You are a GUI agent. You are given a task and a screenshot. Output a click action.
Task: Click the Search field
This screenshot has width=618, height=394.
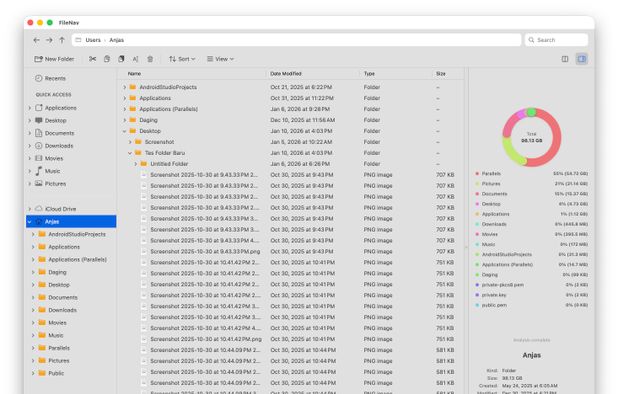point(556,40)
